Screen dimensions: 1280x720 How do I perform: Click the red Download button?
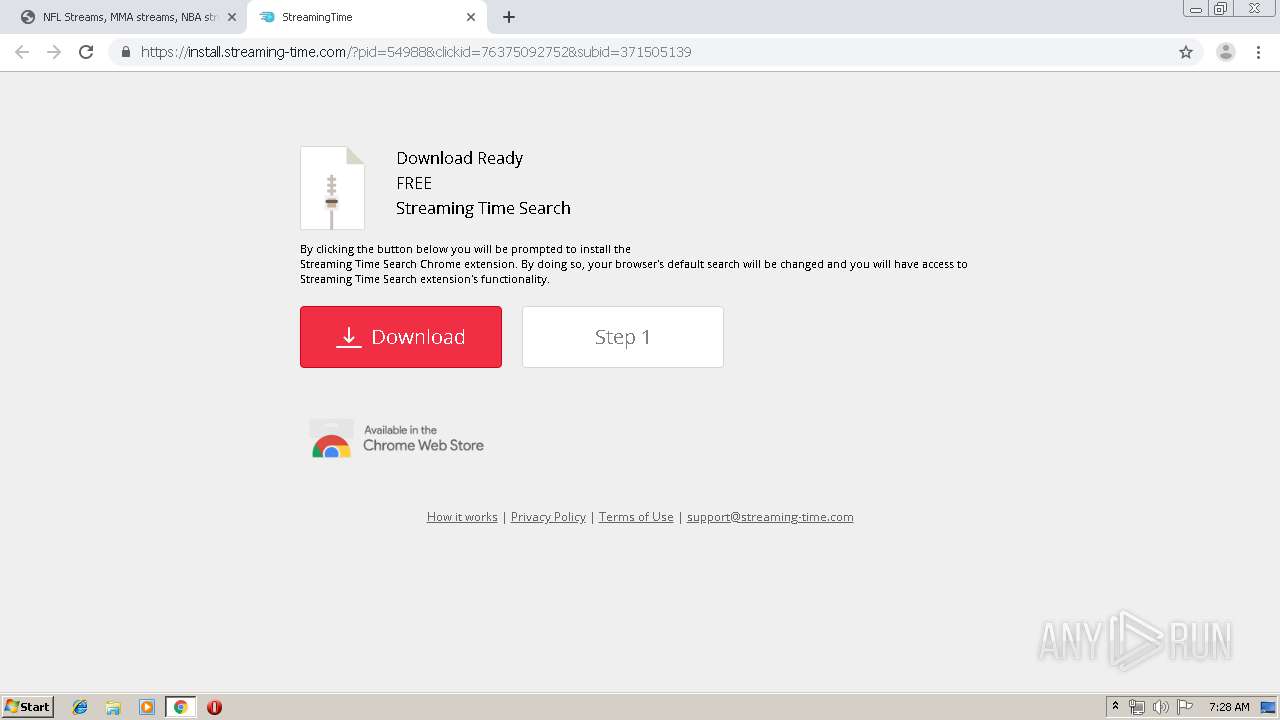(x=401, y=337)
